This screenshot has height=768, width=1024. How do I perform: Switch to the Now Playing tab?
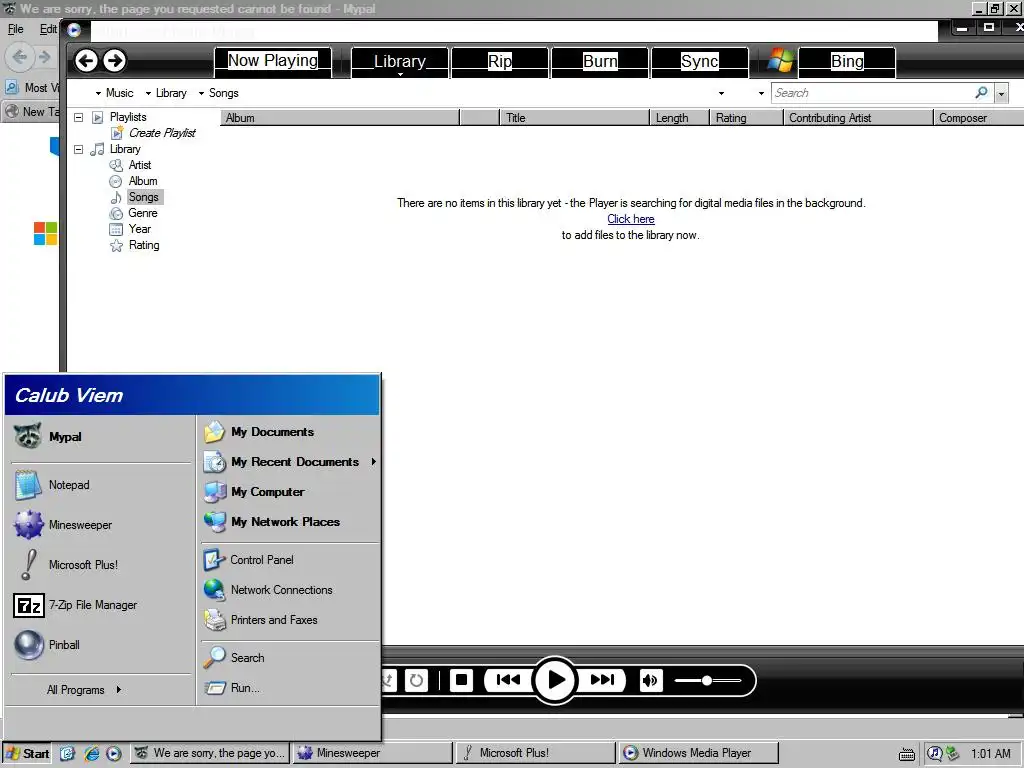point(273,61)
